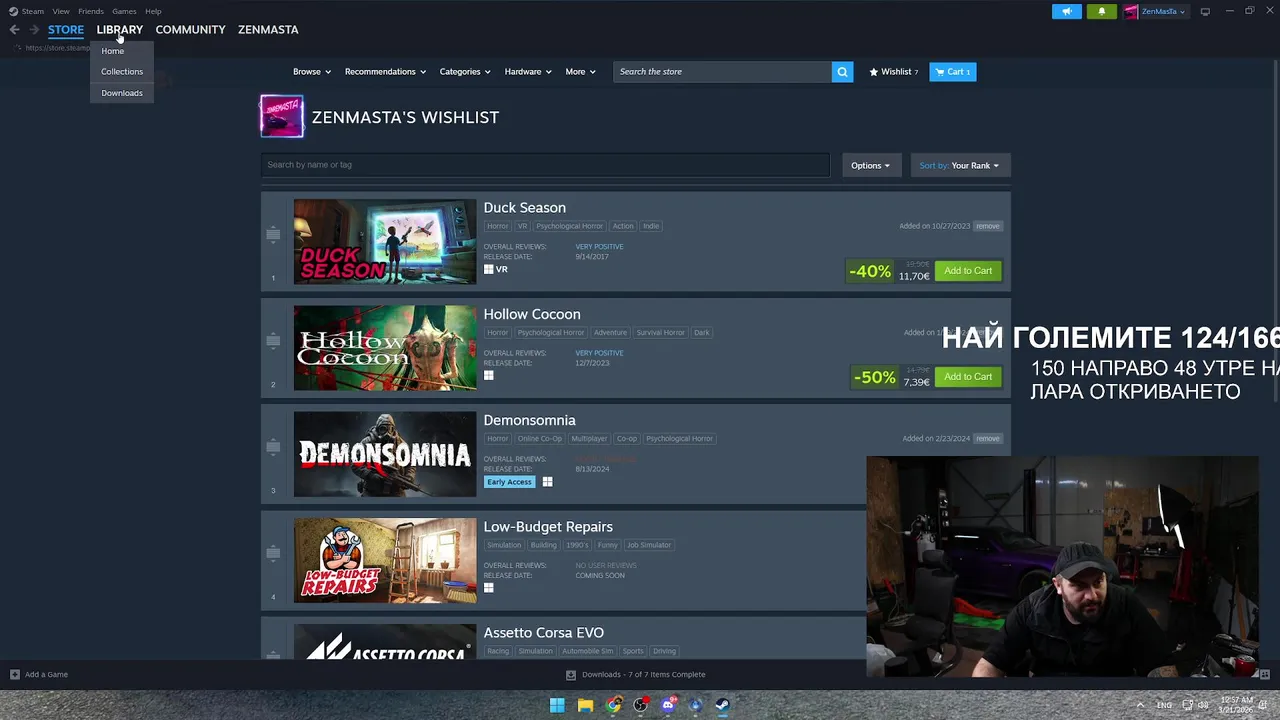Open the Wishlist link with star
Viewport: 1280px width, 720px height.
coord(894,72)
